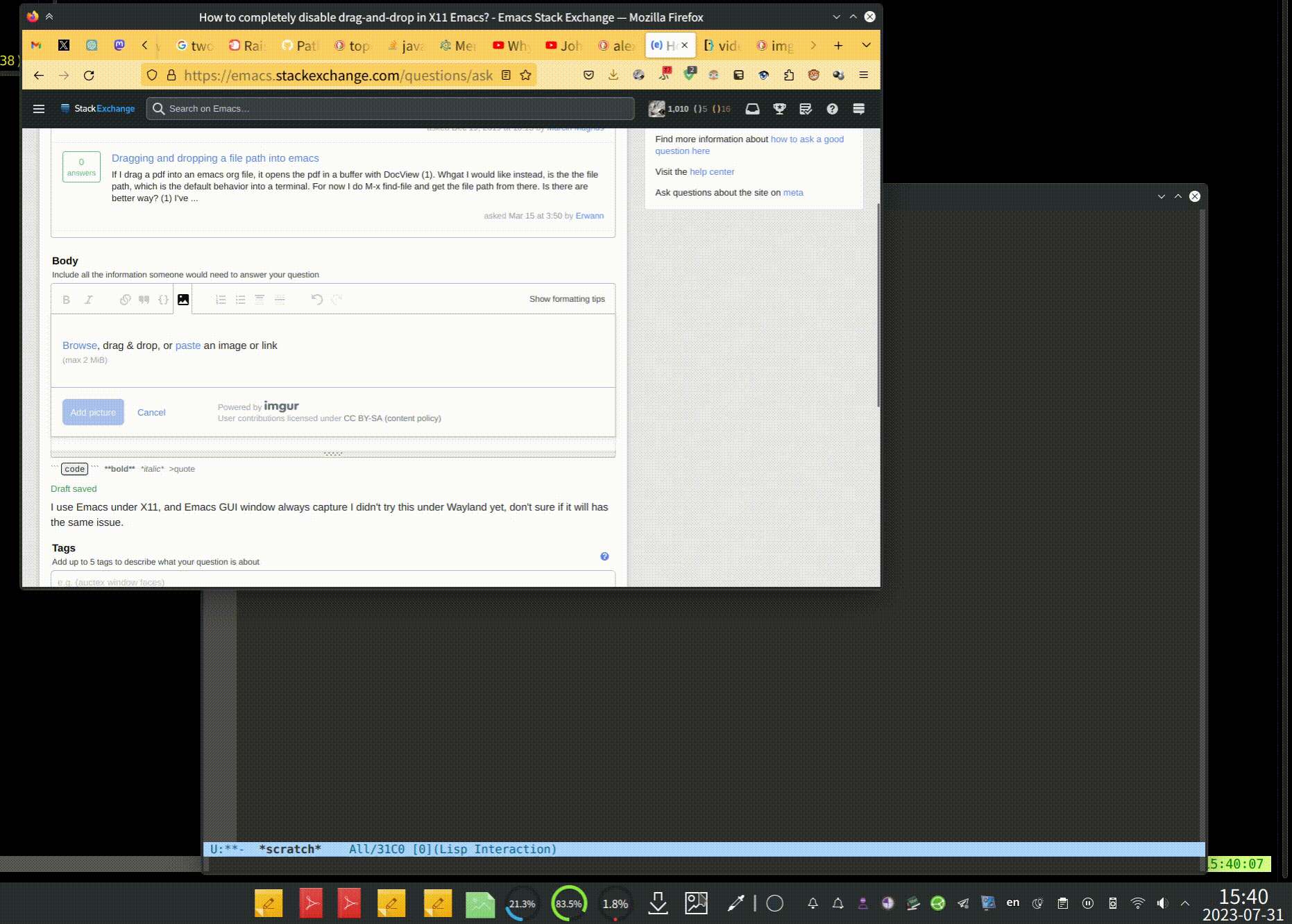The width and height of the screenshot is (1292, 924).
Task: Insert a numbered list in the editor
Action: point(221,300)
